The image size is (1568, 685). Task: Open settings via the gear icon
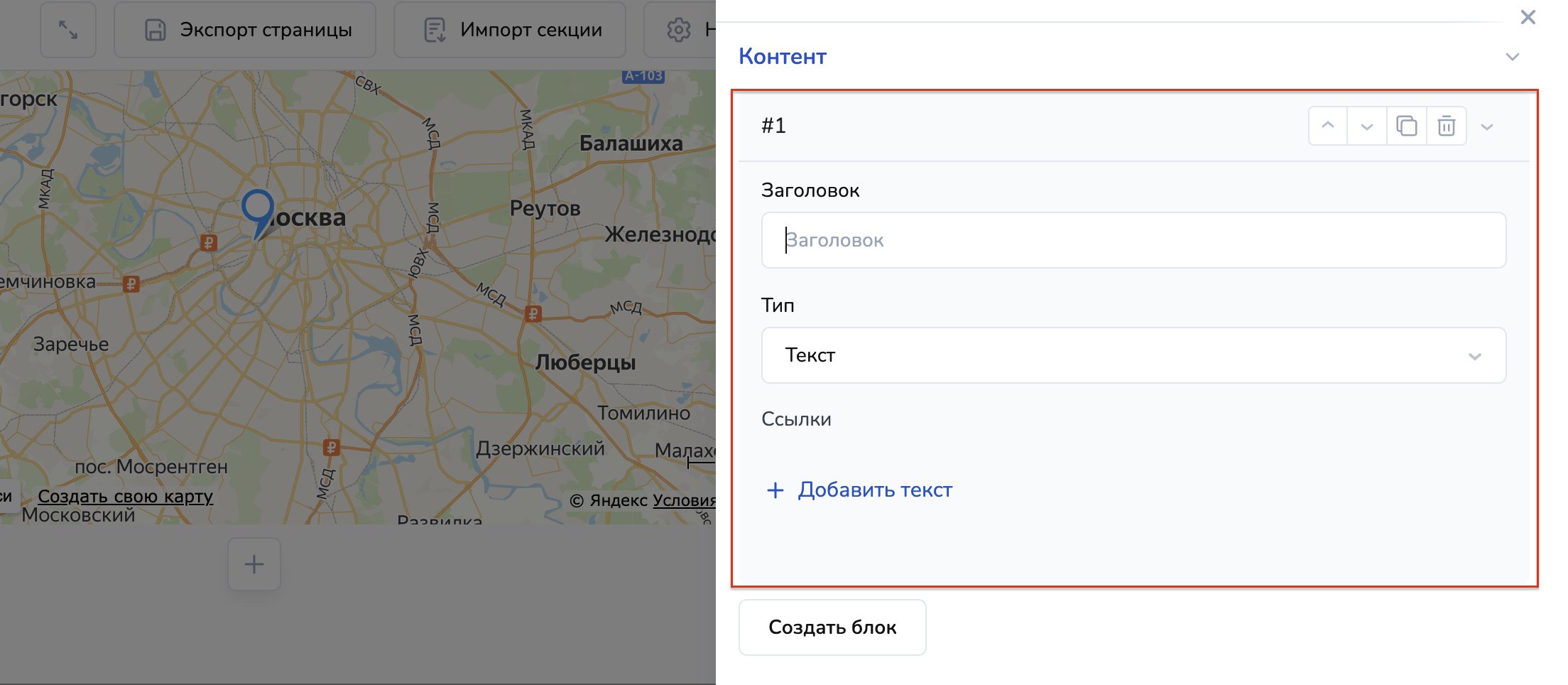point(678,30)
